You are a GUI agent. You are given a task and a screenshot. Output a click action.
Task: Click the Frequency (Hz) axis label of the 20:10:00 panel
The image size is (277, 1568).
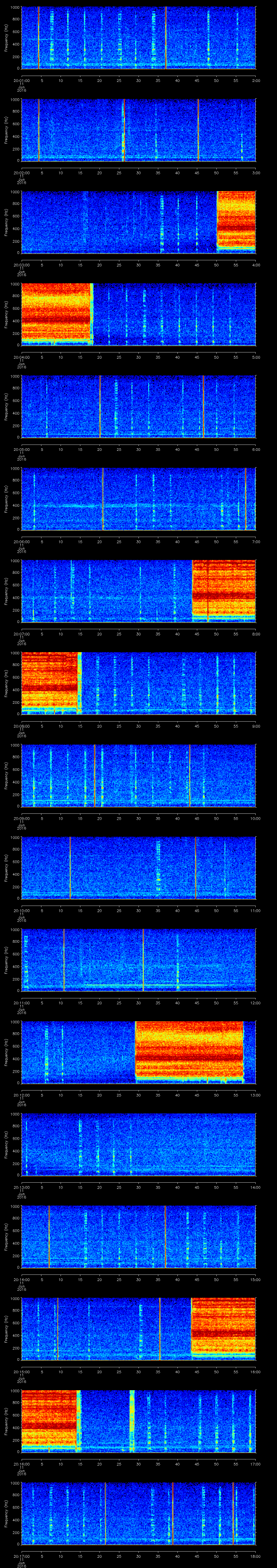6,867
